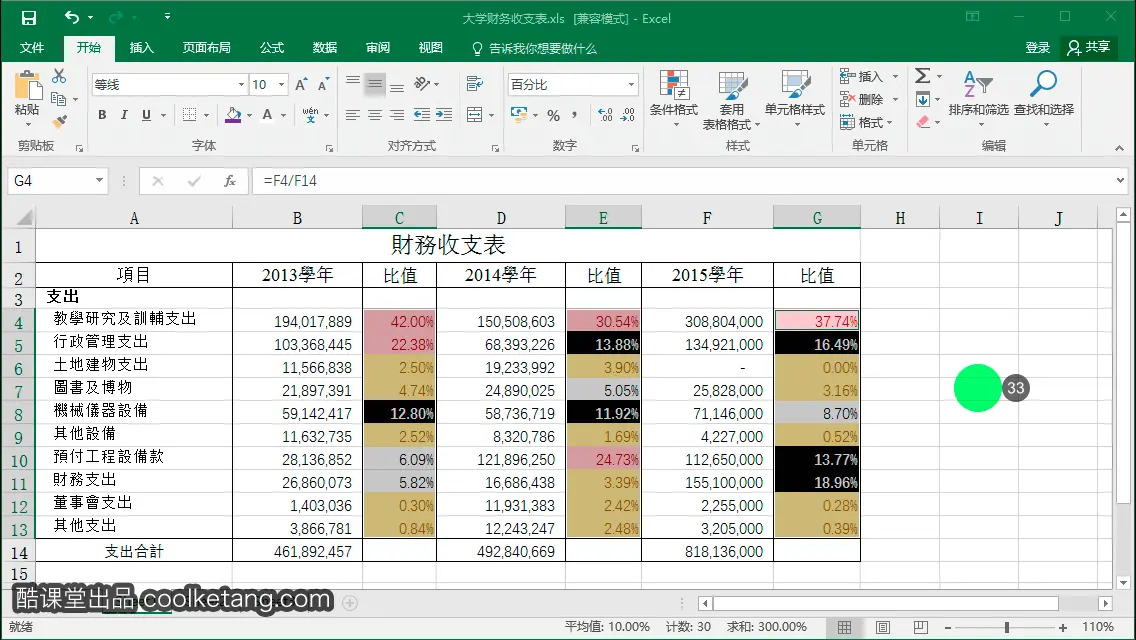This screenshot has height=640, width=1136.
Task: Click the 共享 Share button
Action: pos(1089,48)
